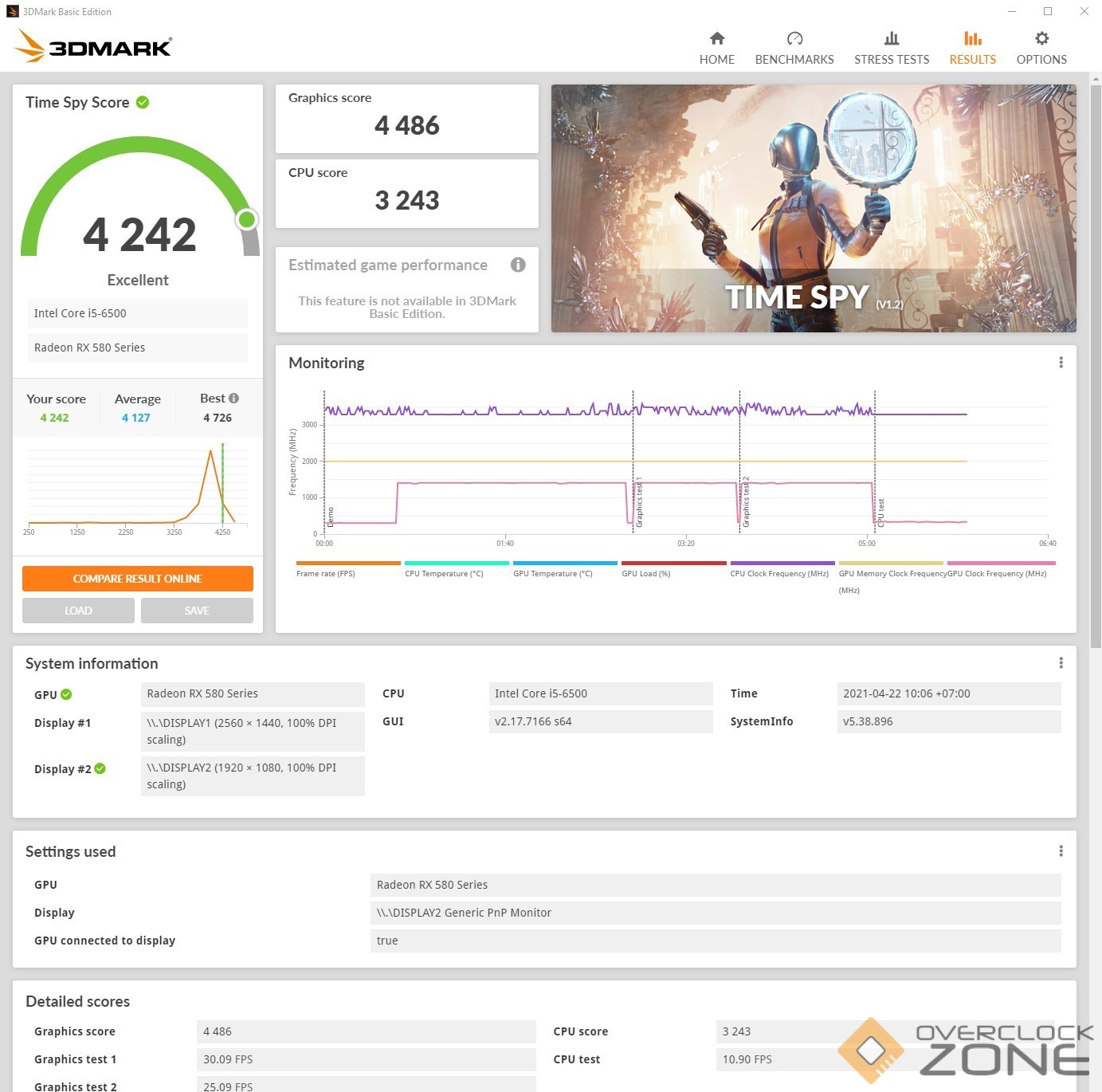Click green check next to Display #2
1102x1092 pixels.
click(100, 768)
